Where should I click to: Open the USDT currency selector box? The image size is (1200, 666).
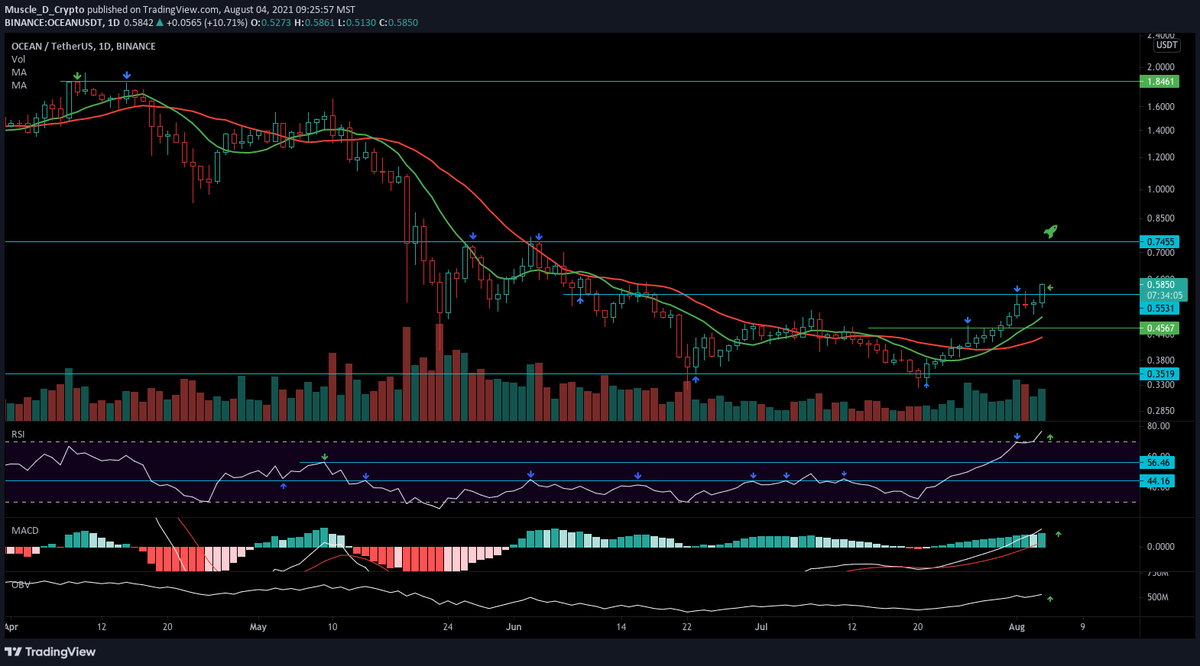tap(1167, 45)
